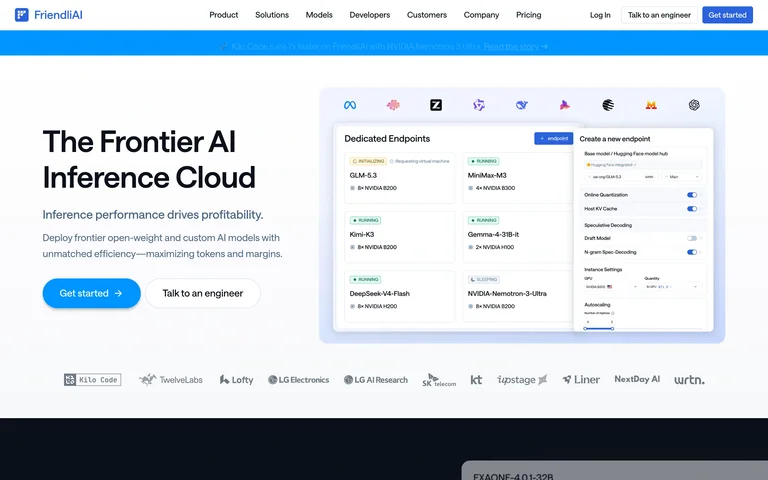Screen dimensions: 768x480
Task: Click Get started in the header
Action: (727, 15)
